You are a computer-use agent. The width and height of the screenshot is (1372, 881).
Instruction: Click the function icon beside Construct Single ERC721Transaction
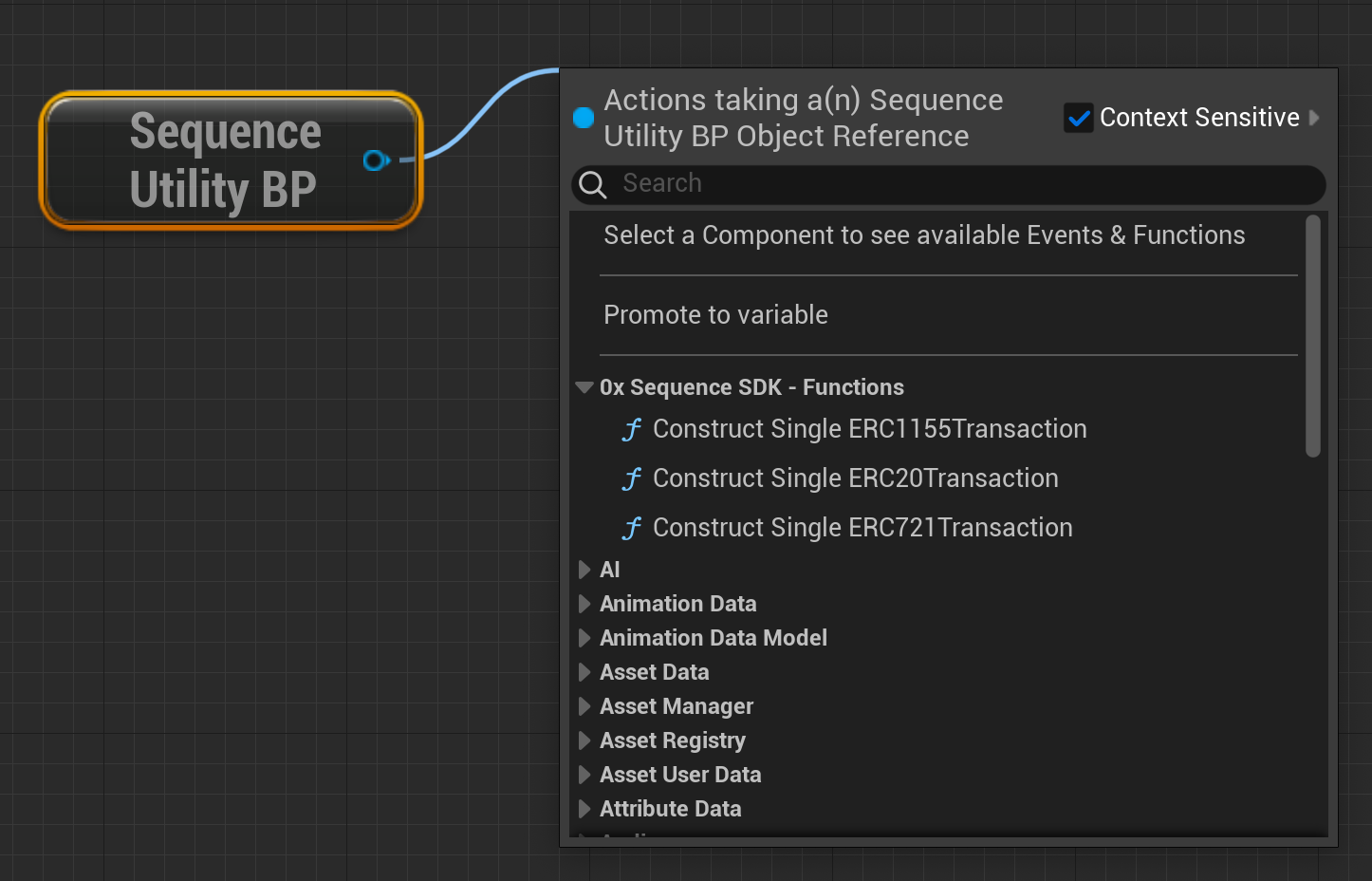coord(632,529)
